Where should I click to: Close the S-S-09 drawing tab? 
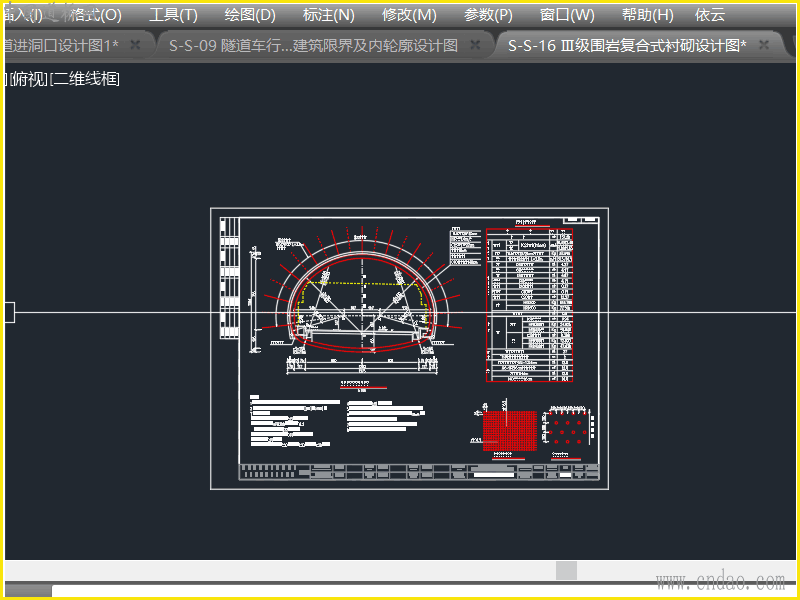click(x=474, y=46)
